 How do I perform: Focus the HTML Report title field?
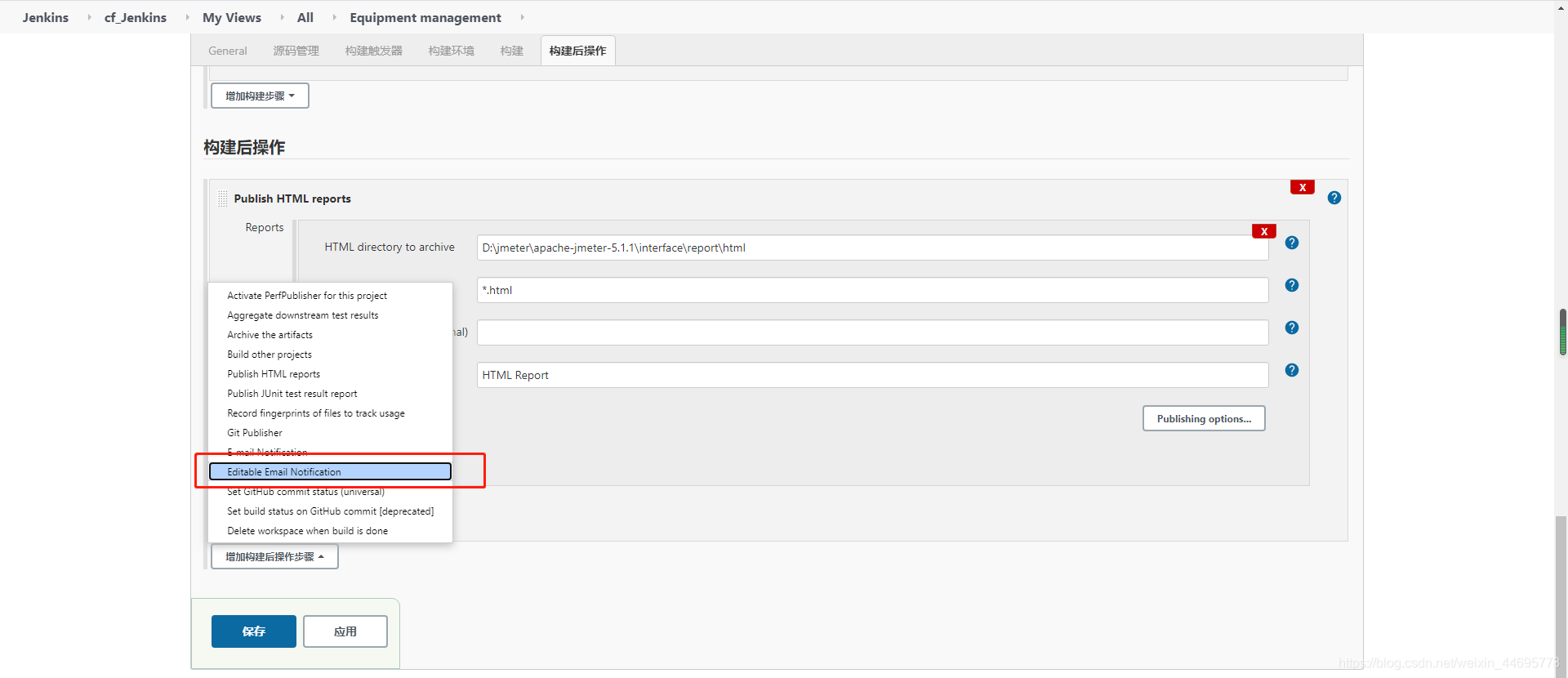(872, 375)
